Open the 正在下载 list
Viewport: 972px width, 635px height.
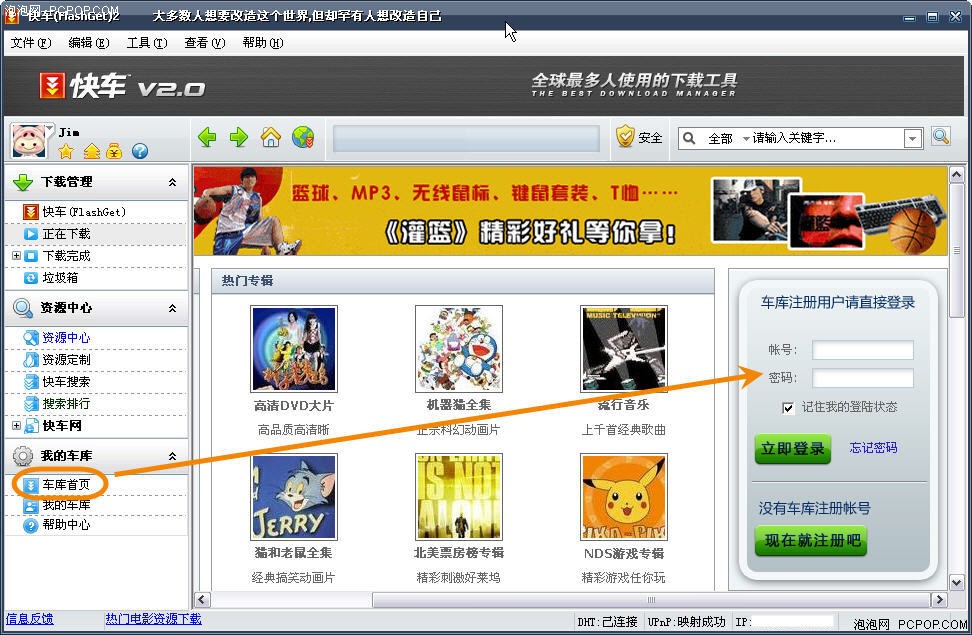point(66,234)
